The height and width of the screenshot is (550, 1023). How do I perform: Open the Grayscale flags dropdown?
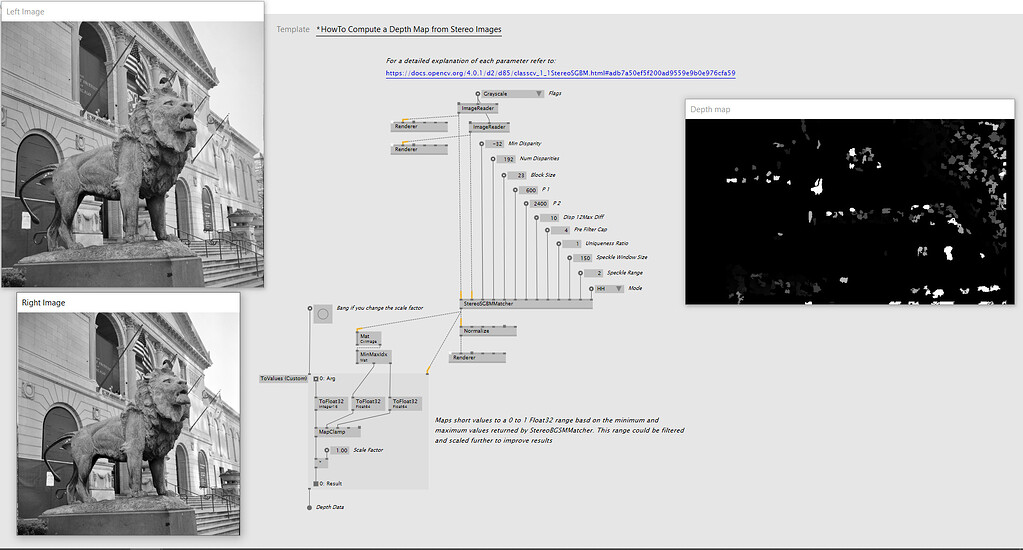(512, 94)
